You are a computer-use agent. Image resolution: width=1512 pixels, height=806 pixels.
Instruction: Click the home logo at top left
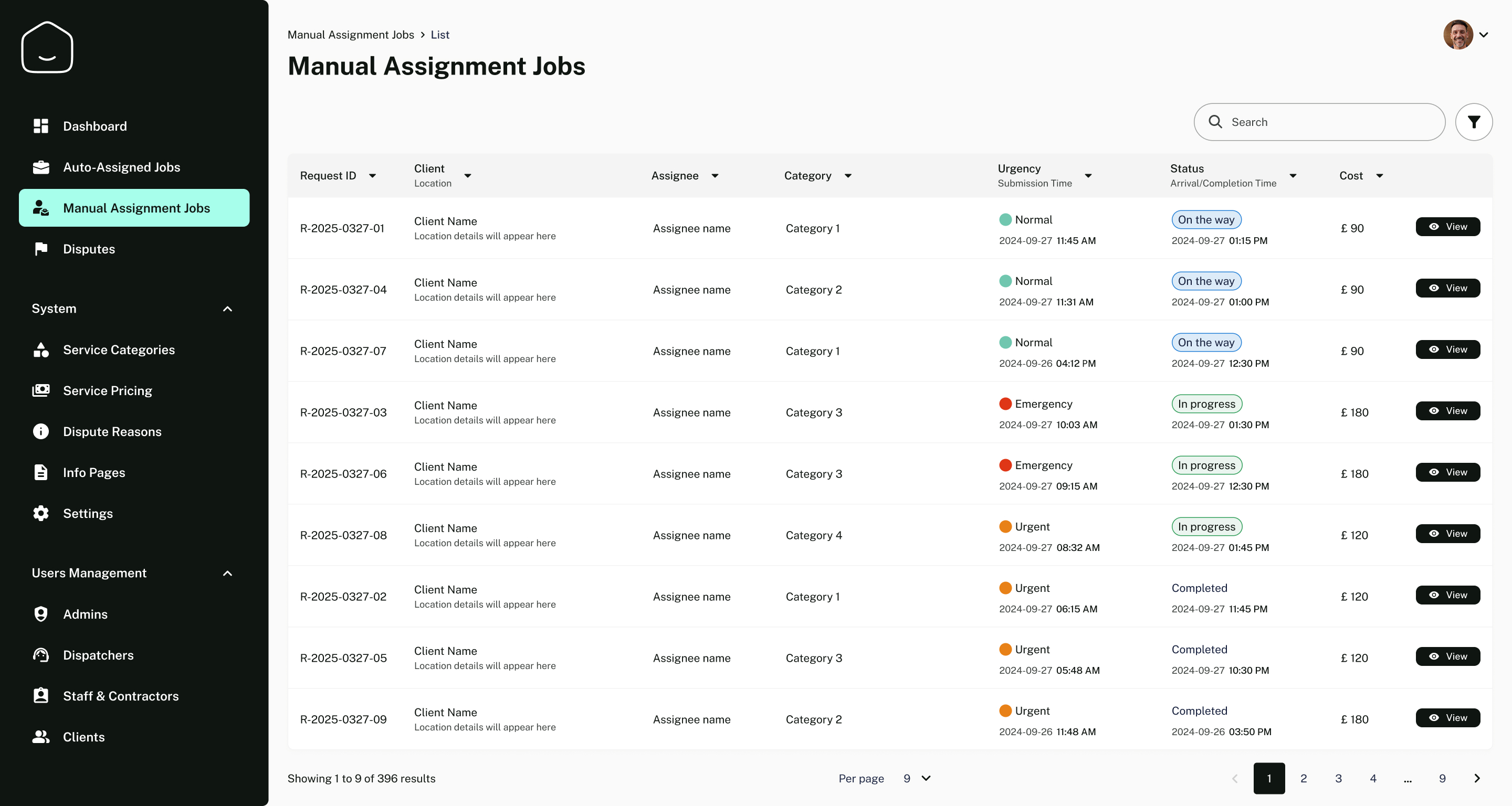click(47, 48)
